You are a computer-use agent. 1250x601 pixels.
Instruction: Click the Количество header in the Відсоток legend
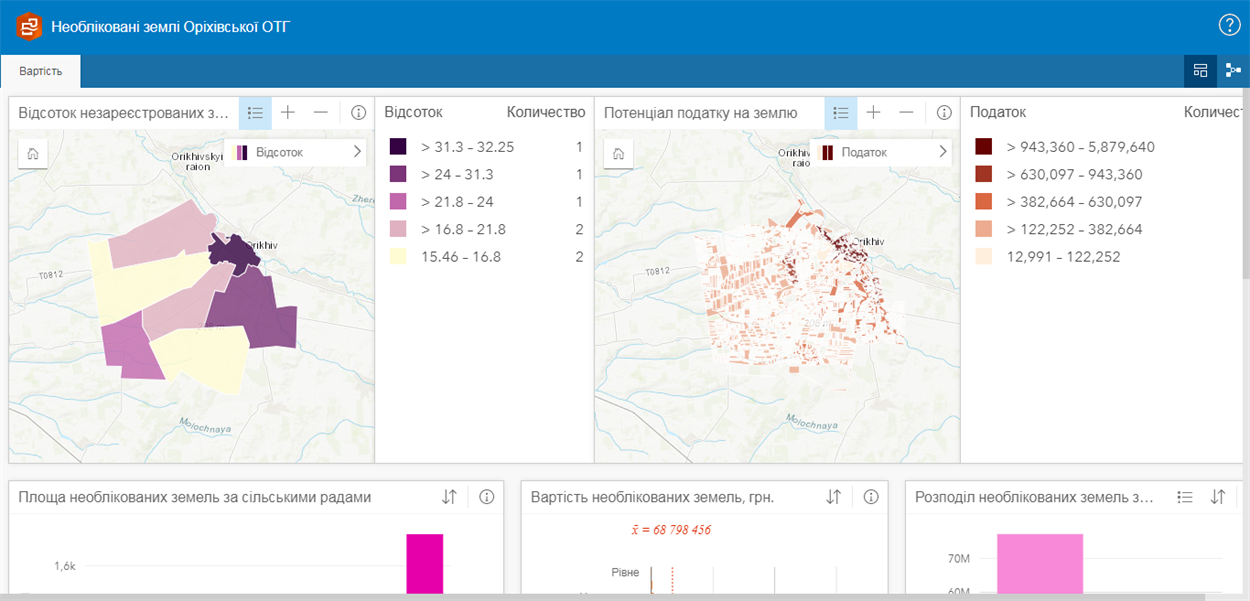tap(546, 113)
